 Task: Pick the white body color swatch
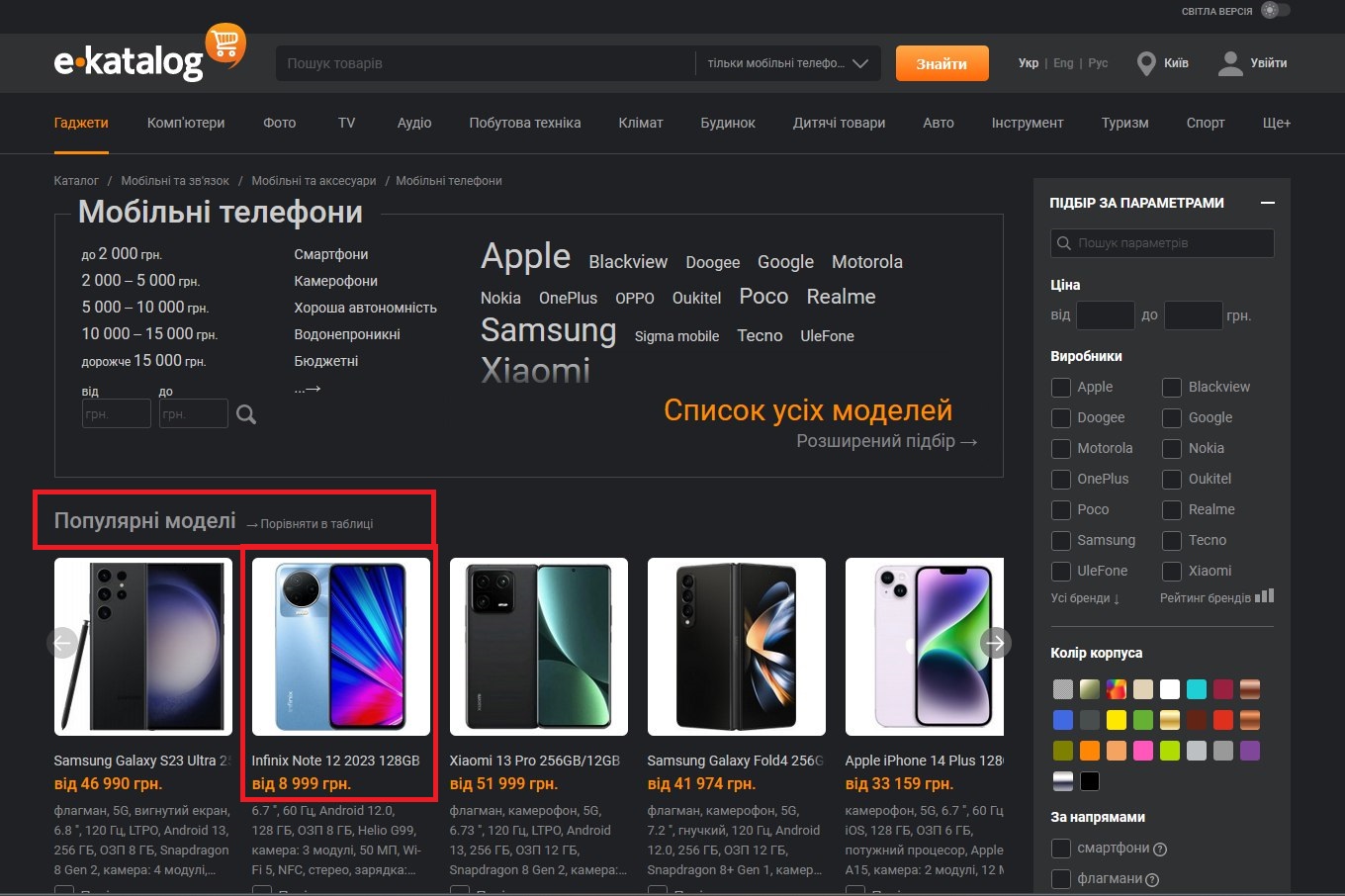point(1170,689)
